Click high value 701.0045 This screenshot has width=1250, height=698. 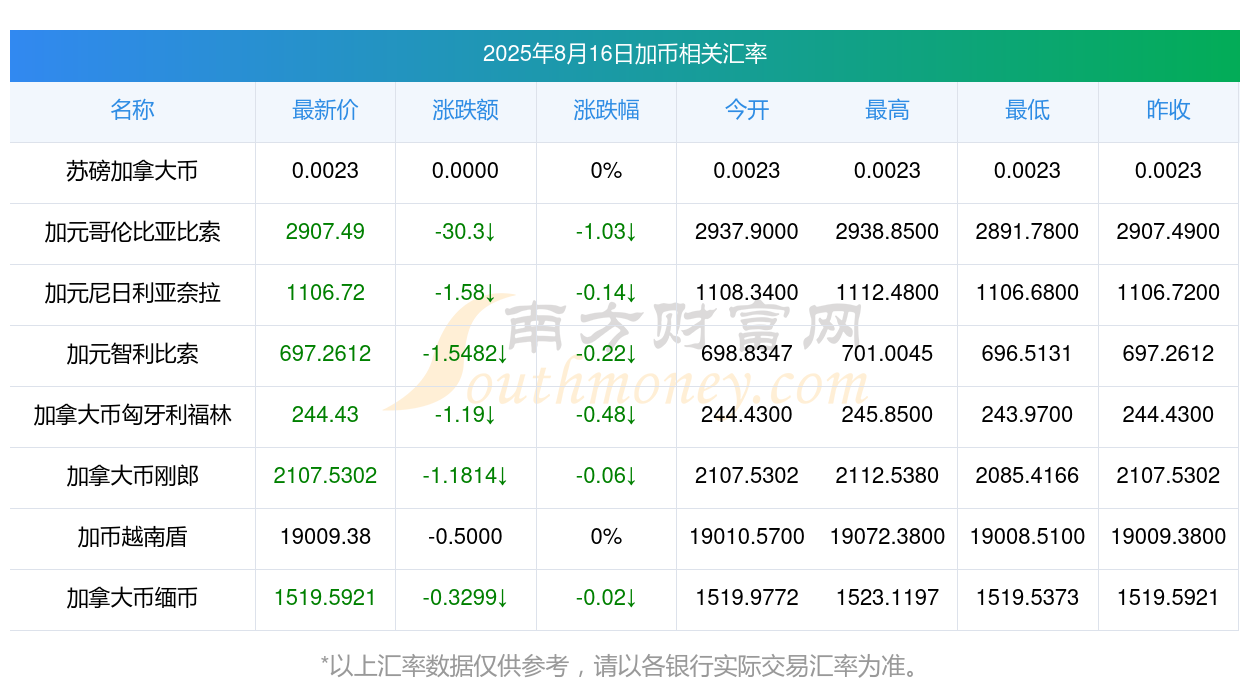point(887,354)
